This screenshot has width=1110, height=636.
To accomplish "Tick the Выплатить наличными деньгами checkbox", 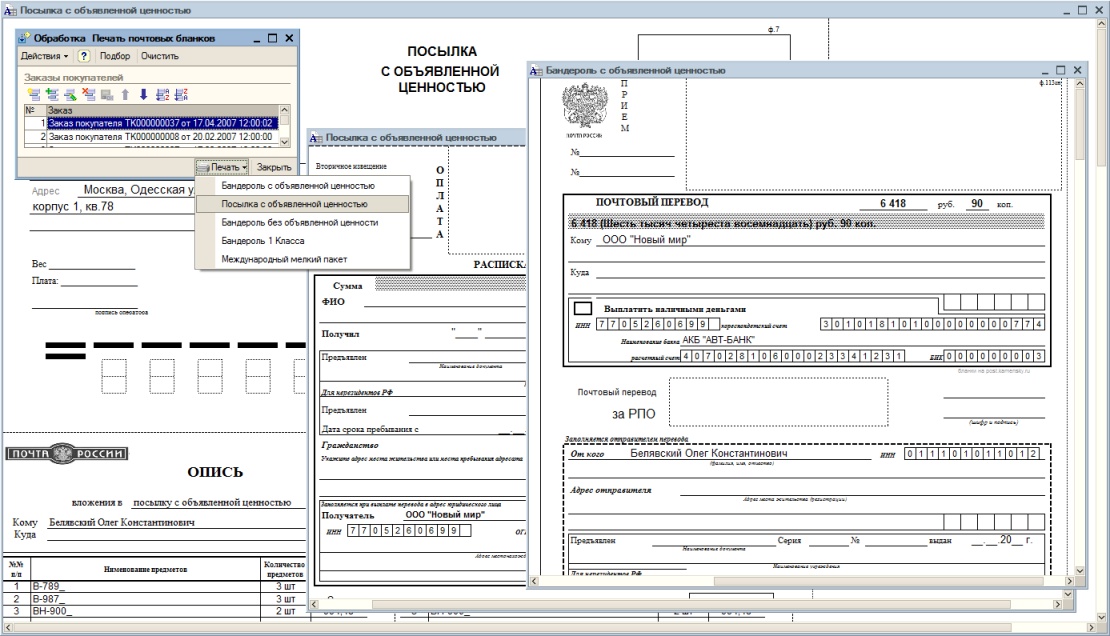I will pyautogui.click(x=583, y=309).
